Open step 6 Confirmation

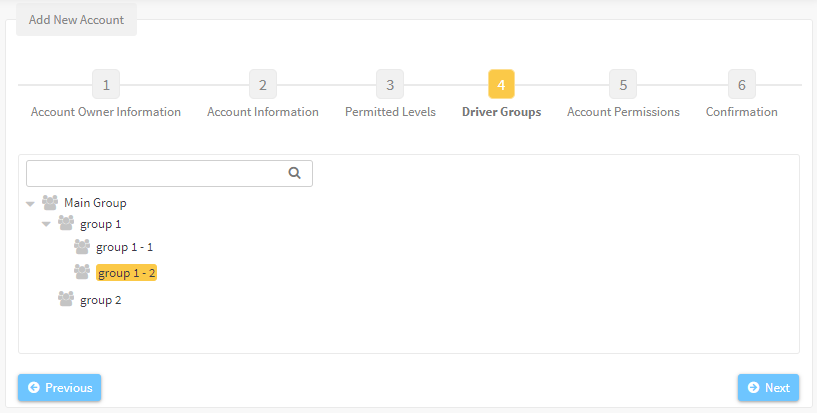[x=742, y=84]
